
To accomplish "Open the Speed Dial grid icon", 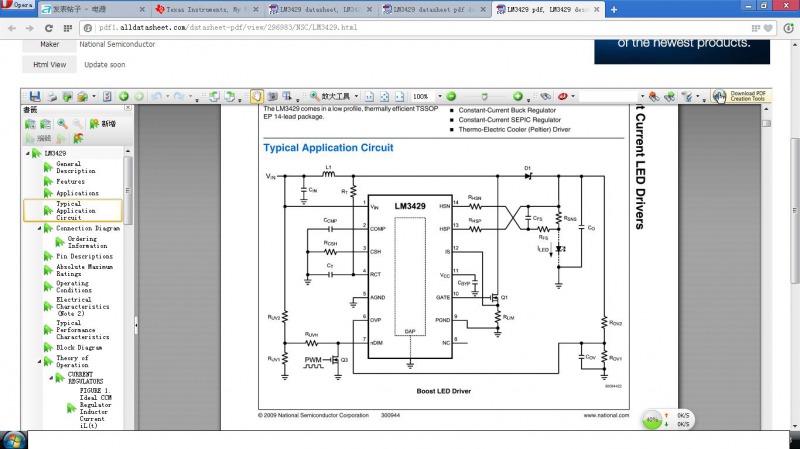I will click(67, 28).
